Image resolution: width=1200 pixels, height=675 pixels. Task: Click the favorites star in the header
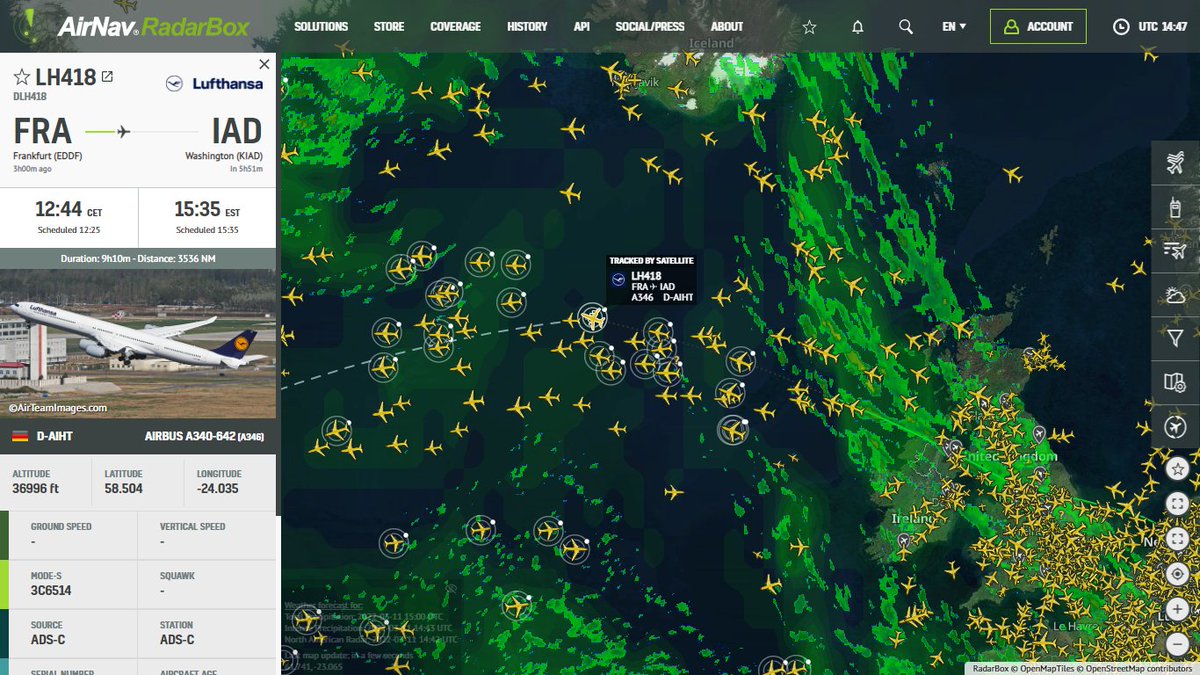(x=809, y=27)
